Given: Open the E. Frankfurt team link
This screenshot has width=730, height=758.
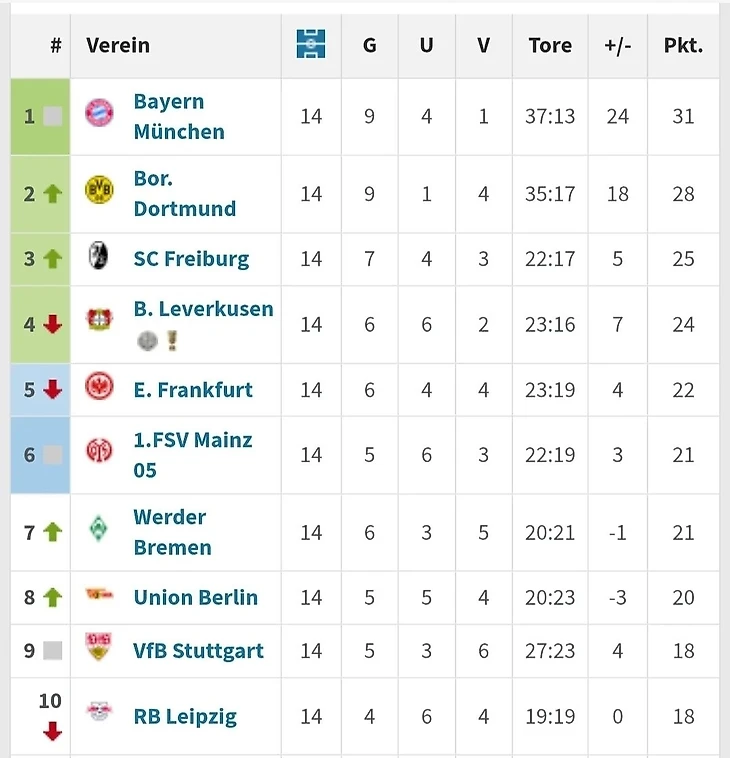Looking at the screenshot, I should [193, 389].
